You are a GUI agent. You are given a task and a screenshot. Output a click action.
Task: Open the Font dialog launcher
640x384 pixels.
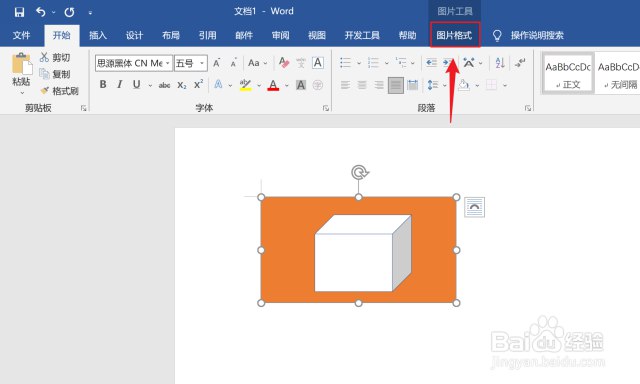pyautogui.click(x=326, y=108)
